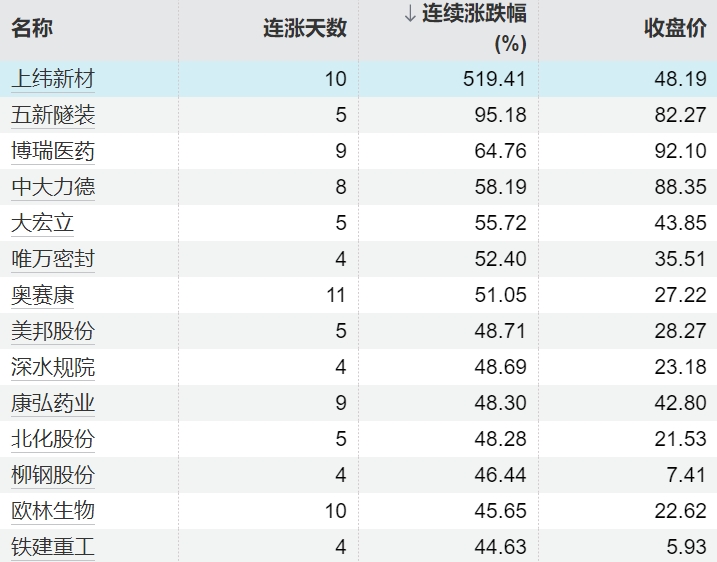The height and width of the screenshot is (562, 717).
Task: Open the 中大力德 stock page
Action: [x=53, y=187]
